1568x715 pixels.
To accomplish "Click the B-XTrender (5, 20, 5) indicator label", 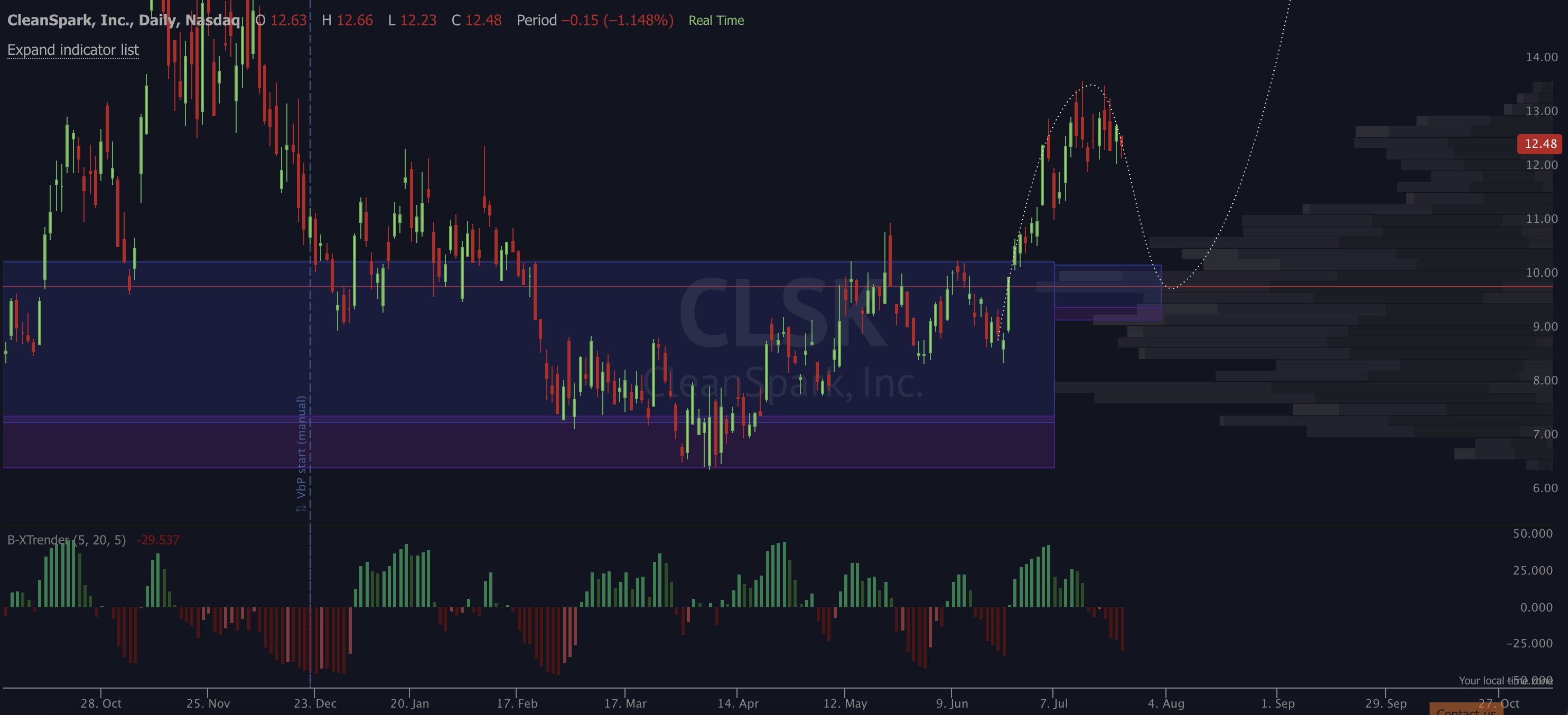I will [67, 540].
